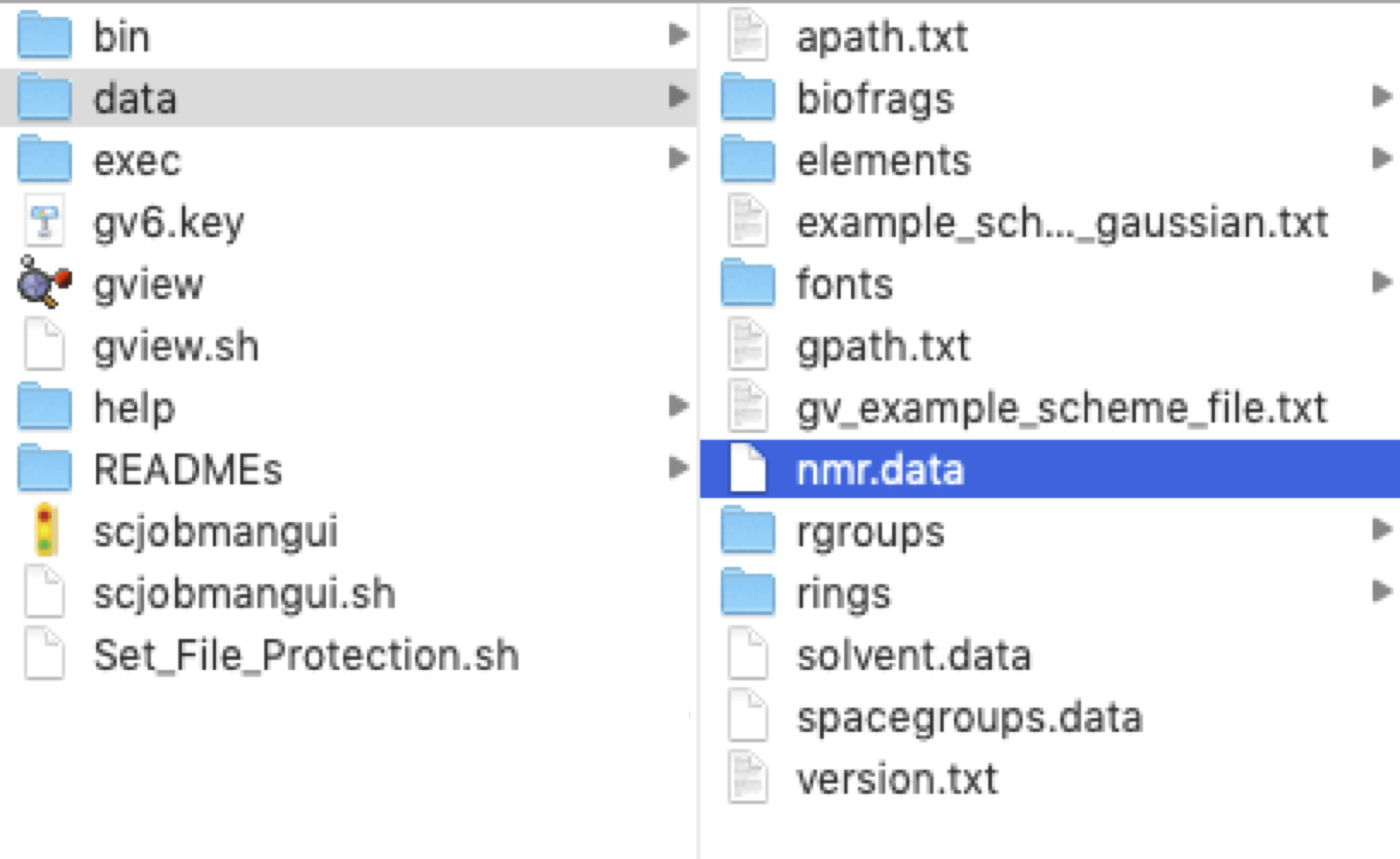Expand the help folder arrow
The image size is (1400, 859).
[678, 406]
